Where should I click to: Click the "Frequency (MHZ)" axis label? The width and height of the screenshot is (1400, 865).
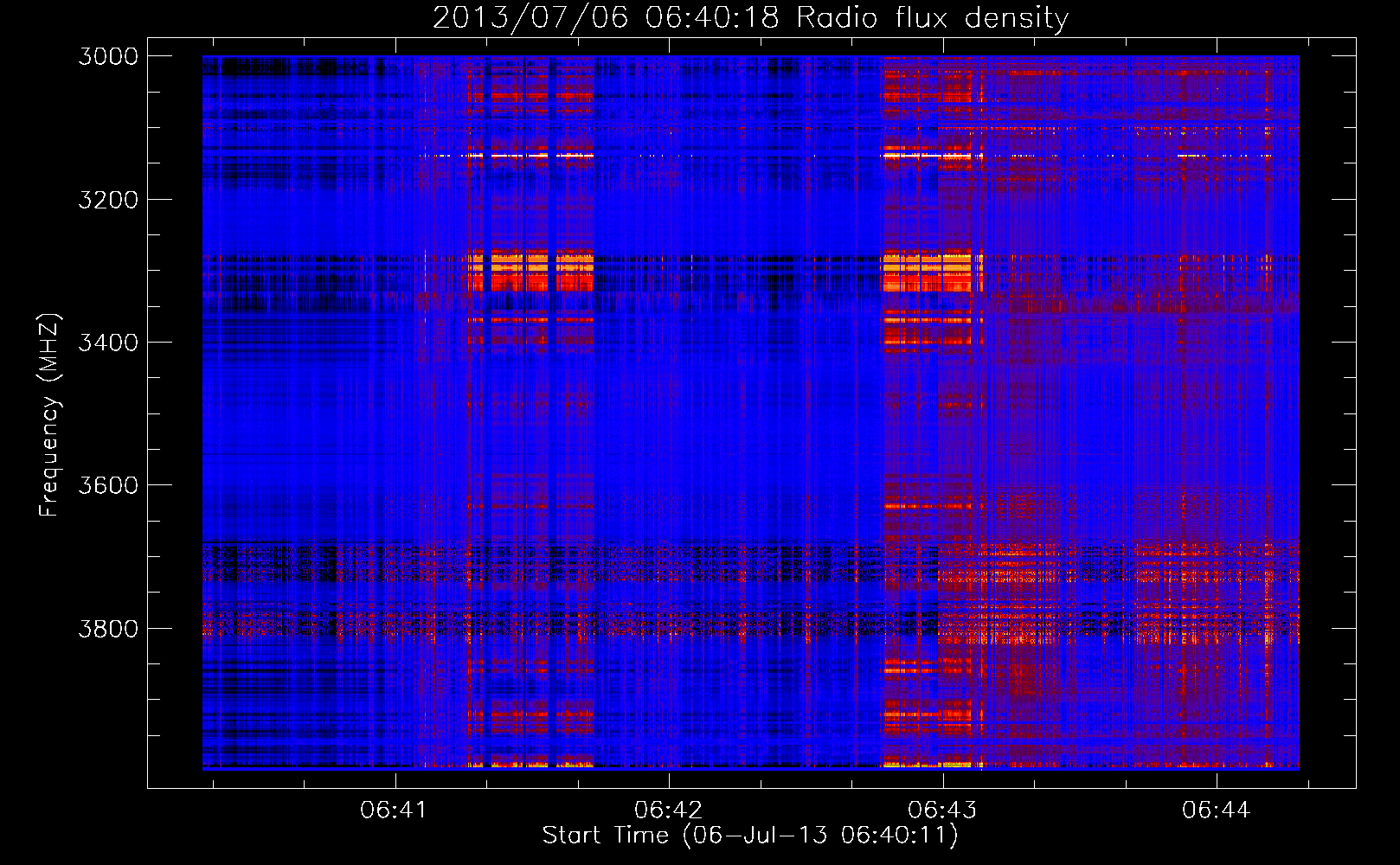[x=49, y=415]
